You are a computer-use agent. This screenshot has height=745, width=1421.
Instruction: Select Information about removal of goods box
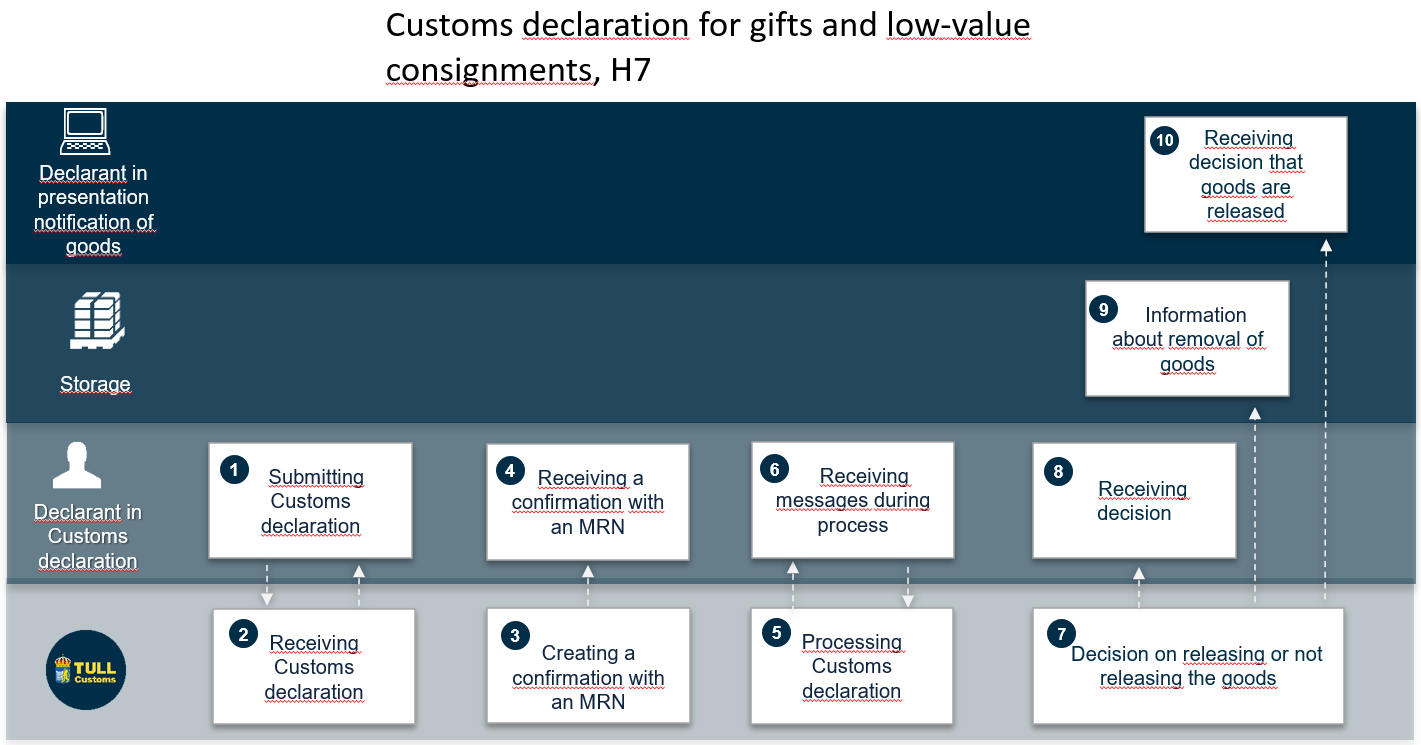(1187, 338)
